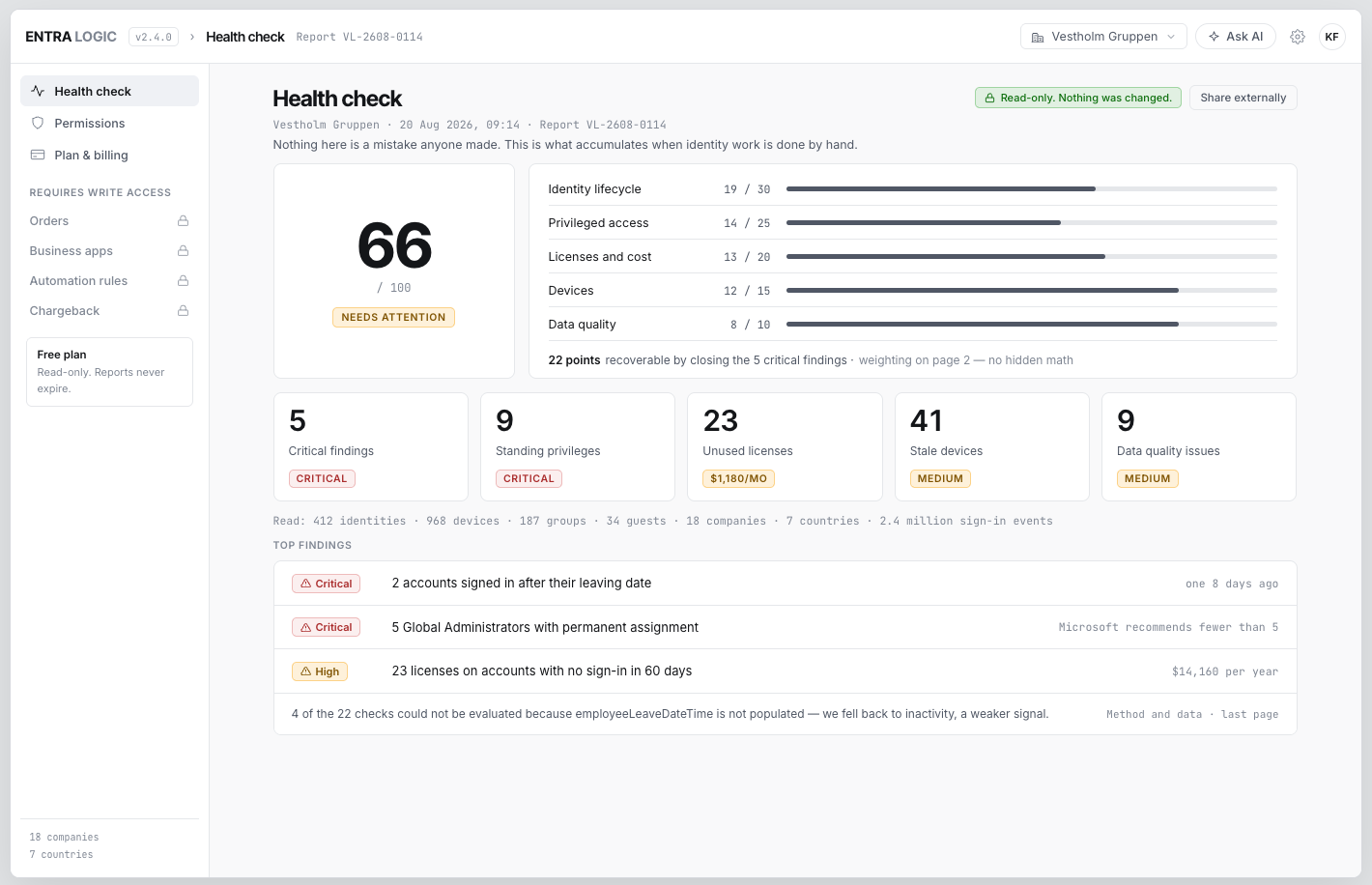
Task: Click the Share externally button
Action: [1243, 98]
